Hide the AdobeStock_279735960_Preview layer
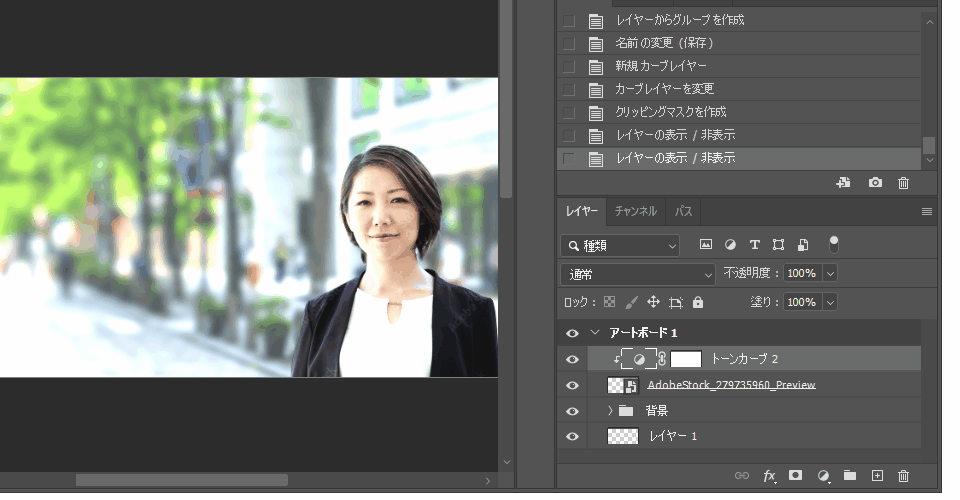The height and width of the screenshot is (500, 960). [x=572, y=385]
